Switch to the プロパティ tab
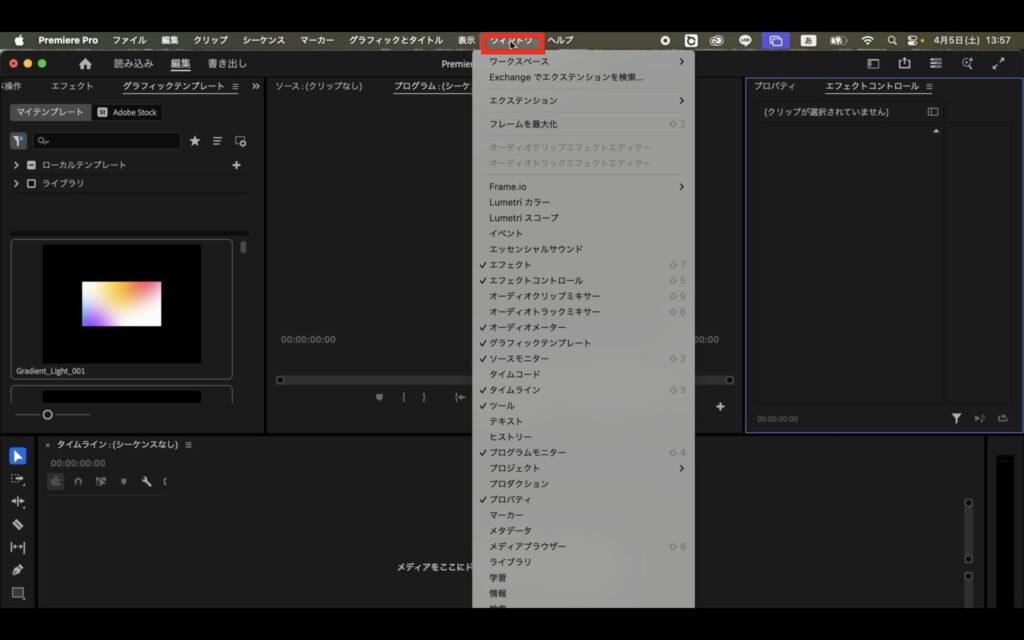This screenshot has height=640, width=1024. click(x=775, y=86)
